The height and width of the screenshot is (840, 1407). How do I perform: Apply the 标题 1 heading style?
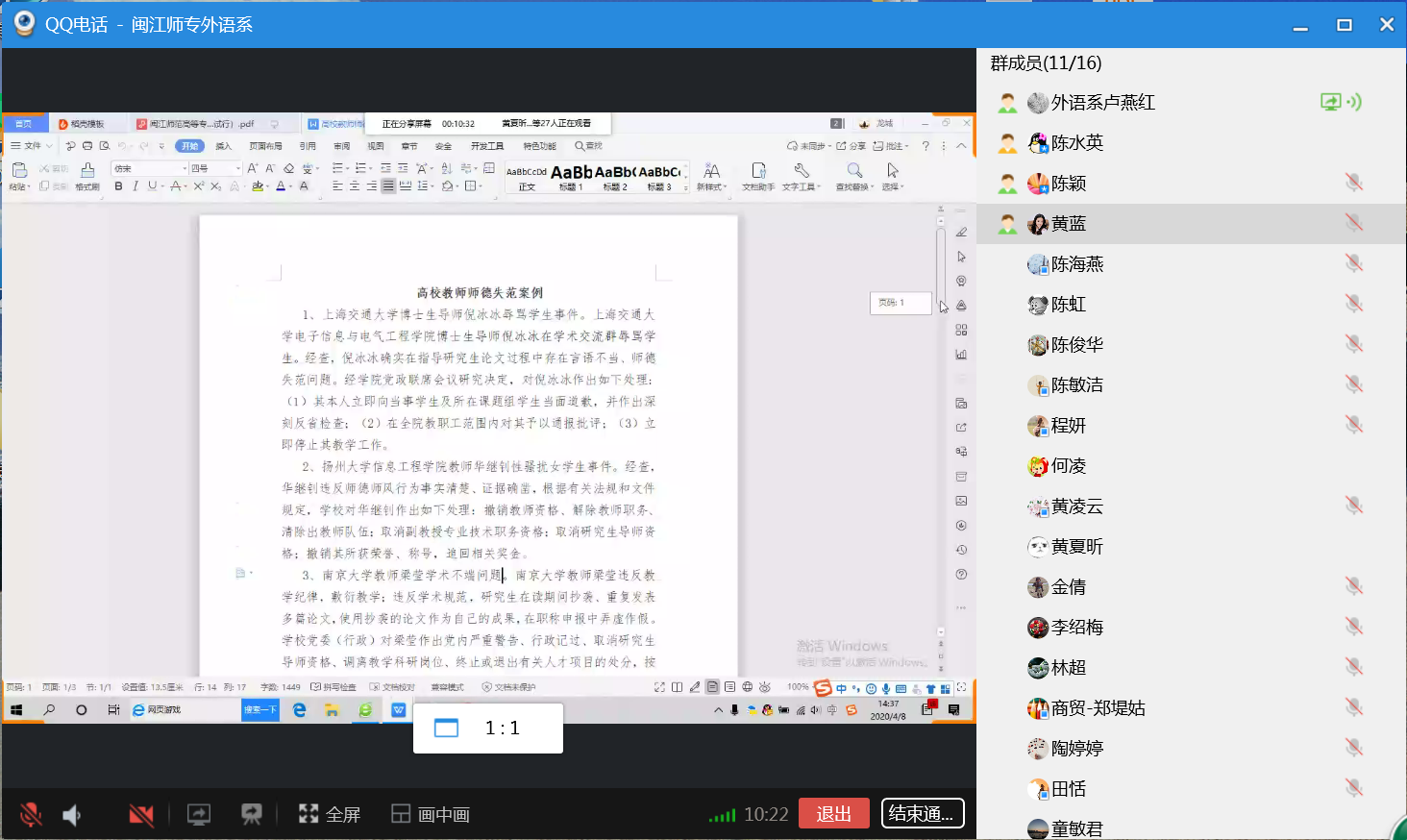pos(571,177)
